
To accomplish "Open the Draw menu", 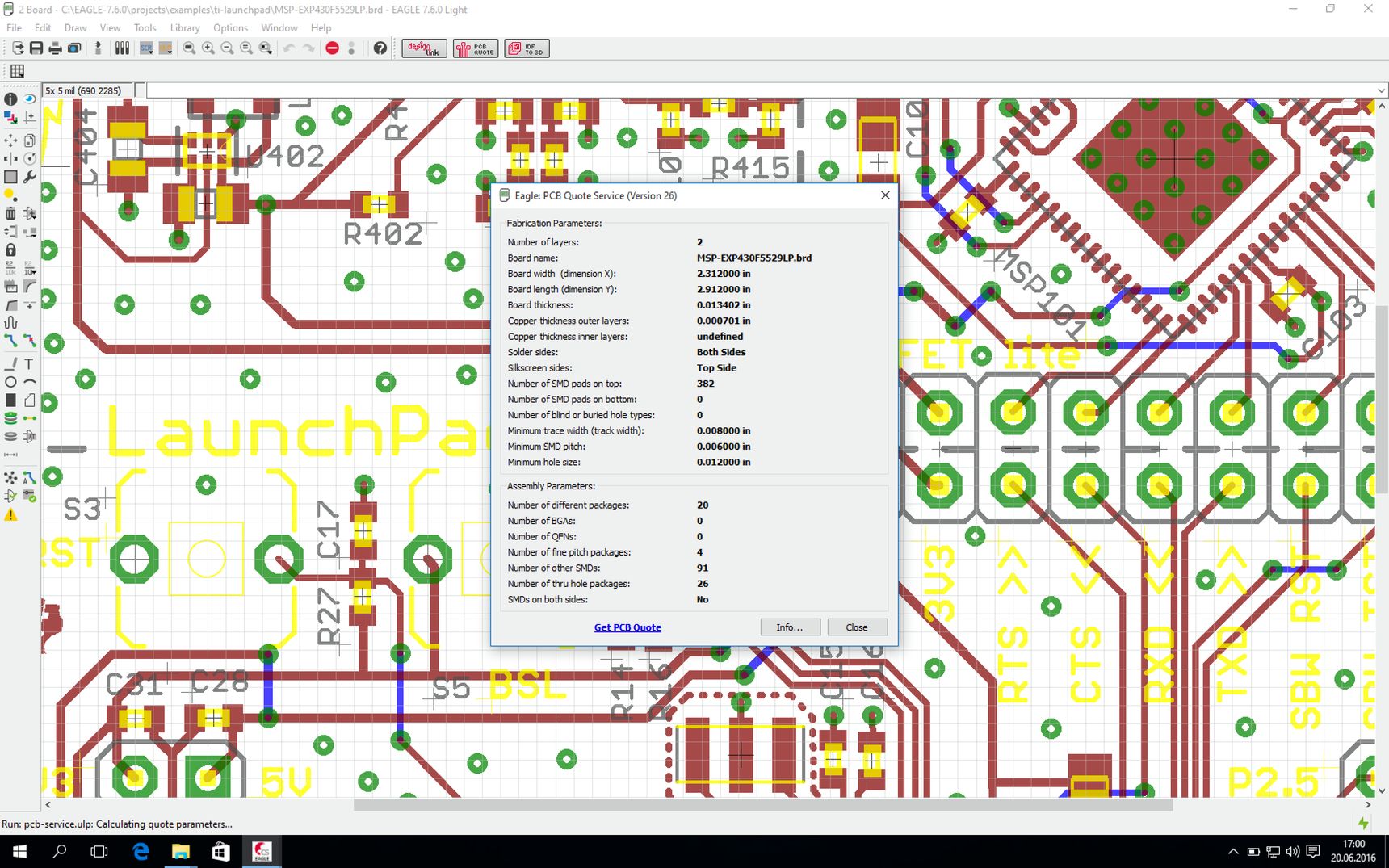I will (x=75, y=27).
